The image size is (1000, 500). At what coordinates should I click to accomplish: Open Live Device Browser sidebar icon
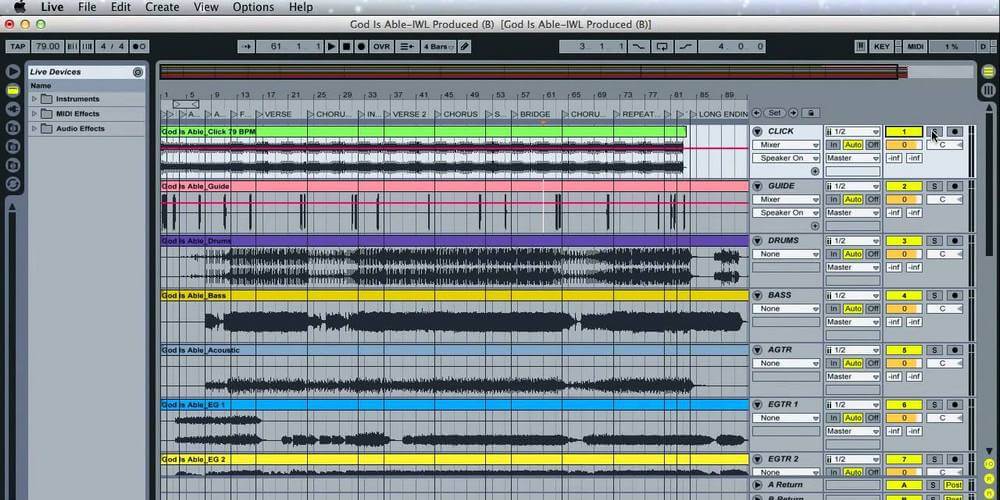point(13,91)
